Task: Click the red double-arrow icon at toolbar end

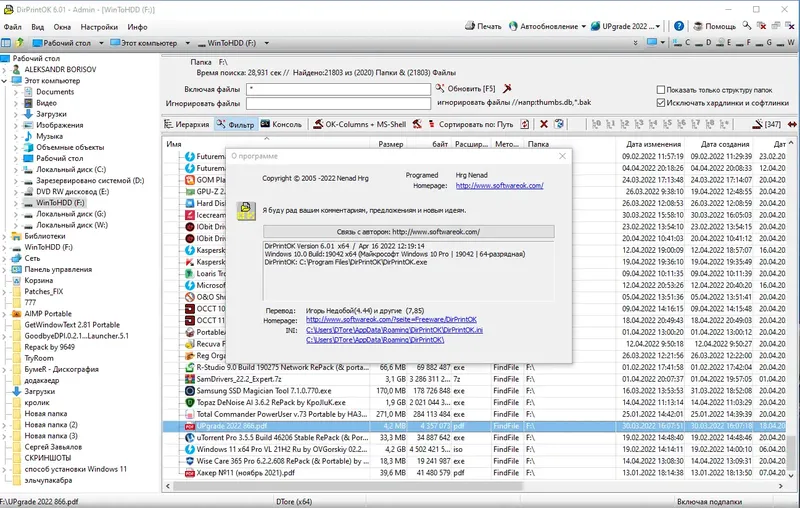Action: [x=792, y=124]
